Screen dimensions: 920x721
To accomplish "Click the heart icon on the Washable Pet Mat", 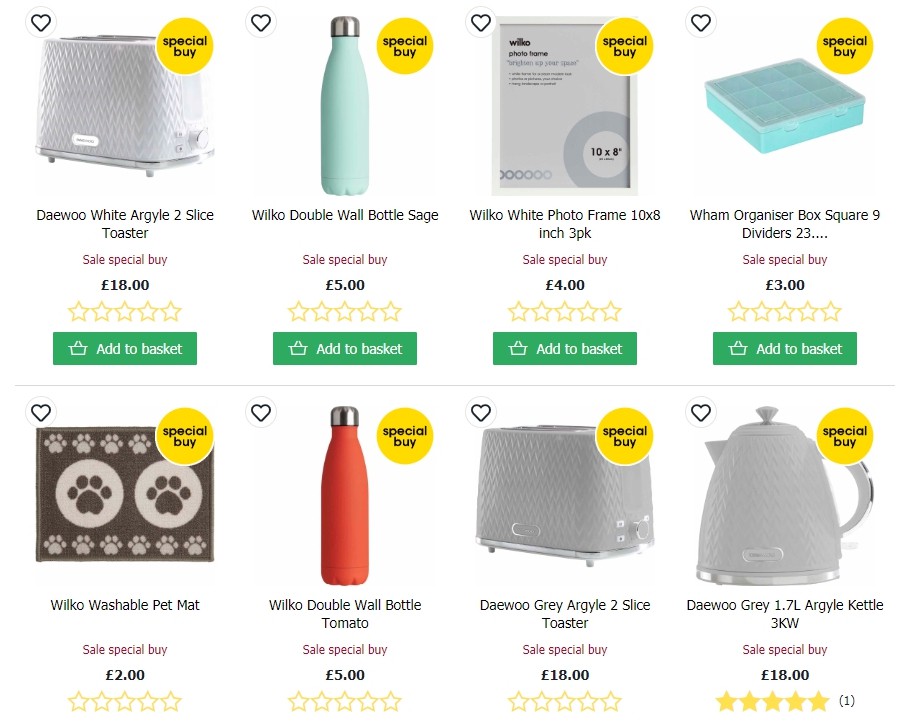I will (41, 412).
